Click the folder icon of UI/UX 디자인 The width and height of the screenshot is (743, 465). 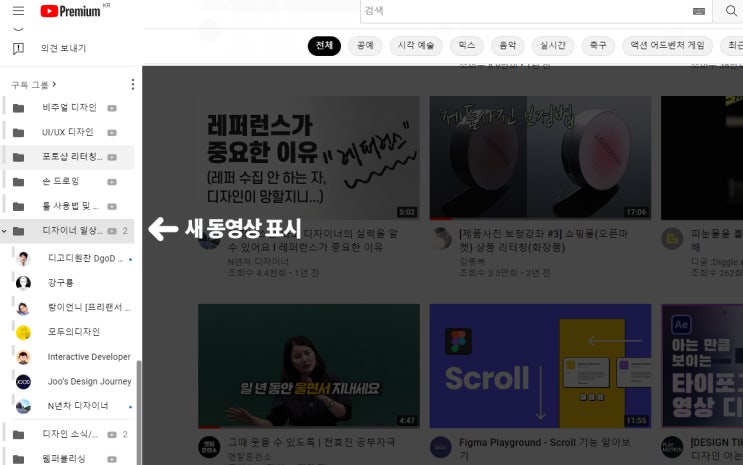[18, 133]
